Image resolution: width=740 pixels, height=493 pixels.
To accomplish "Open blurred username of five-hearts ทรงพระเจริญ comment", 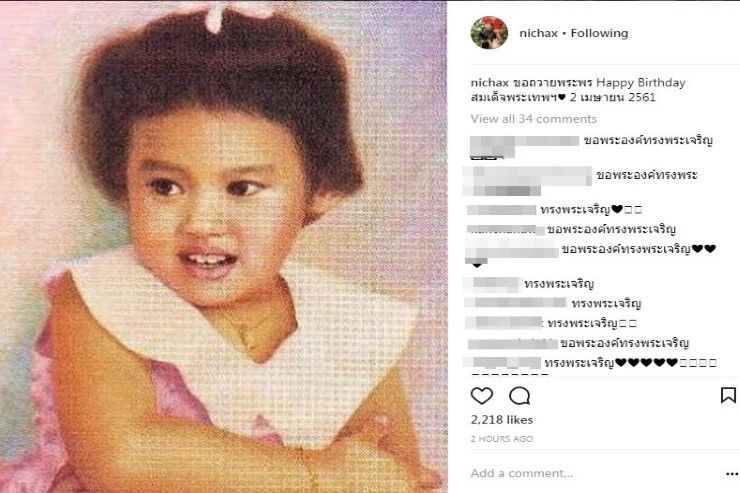I will tap(502, 362).
